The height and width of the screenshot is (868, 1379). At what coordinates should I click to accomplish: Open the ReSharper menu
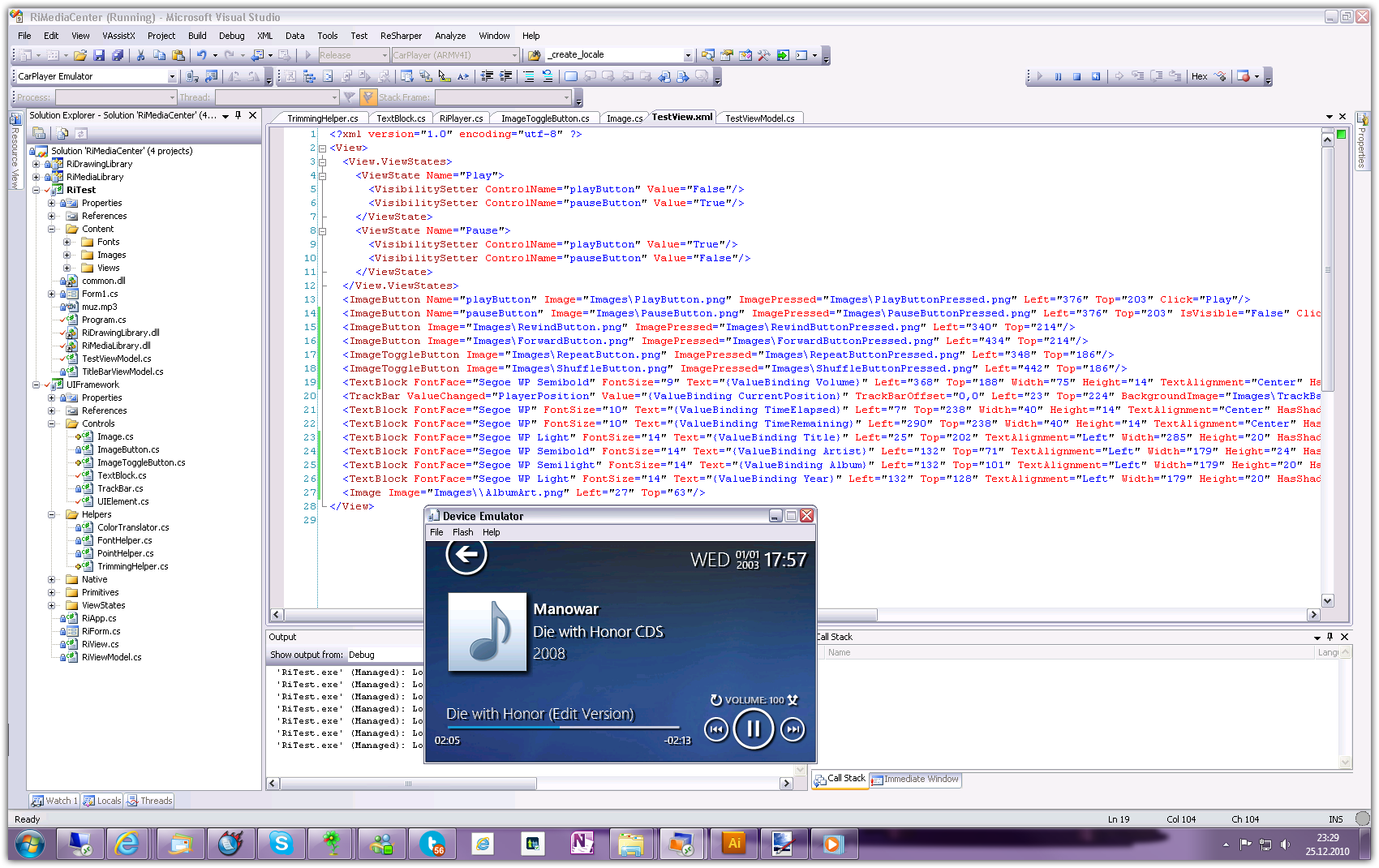pos(401,36)
